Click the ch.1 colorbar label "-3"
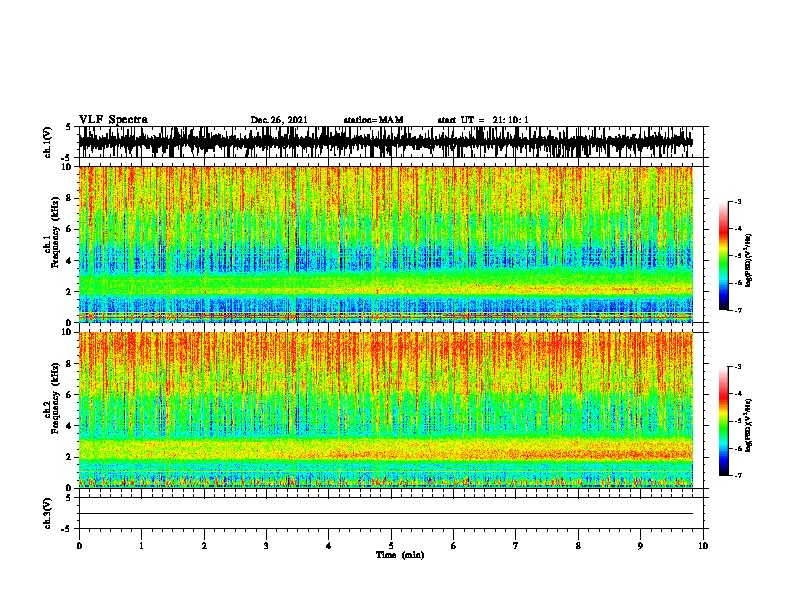 click(x=738, y=202)
